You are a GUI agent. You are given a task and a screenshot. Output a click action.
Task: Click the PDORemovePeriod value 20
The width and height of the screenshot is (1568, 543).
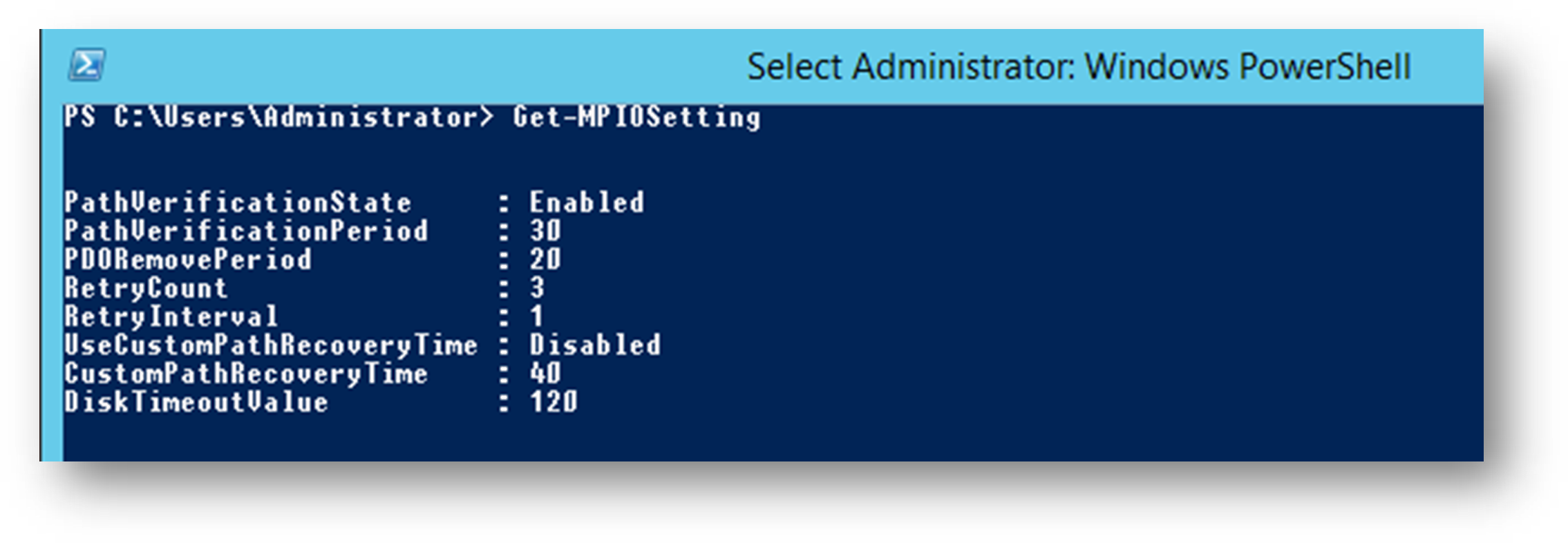(545, 260)
